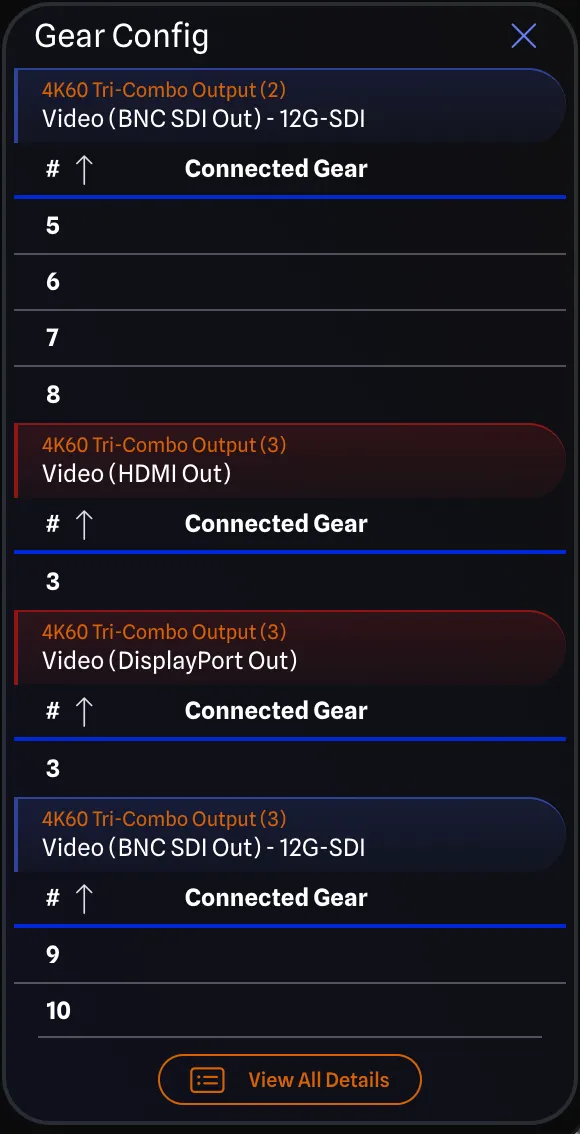This screenshot has height=1134, width=580.
Task: Click the sort arrow under BNC SDI Out (3) section
Action: point(84,898)
